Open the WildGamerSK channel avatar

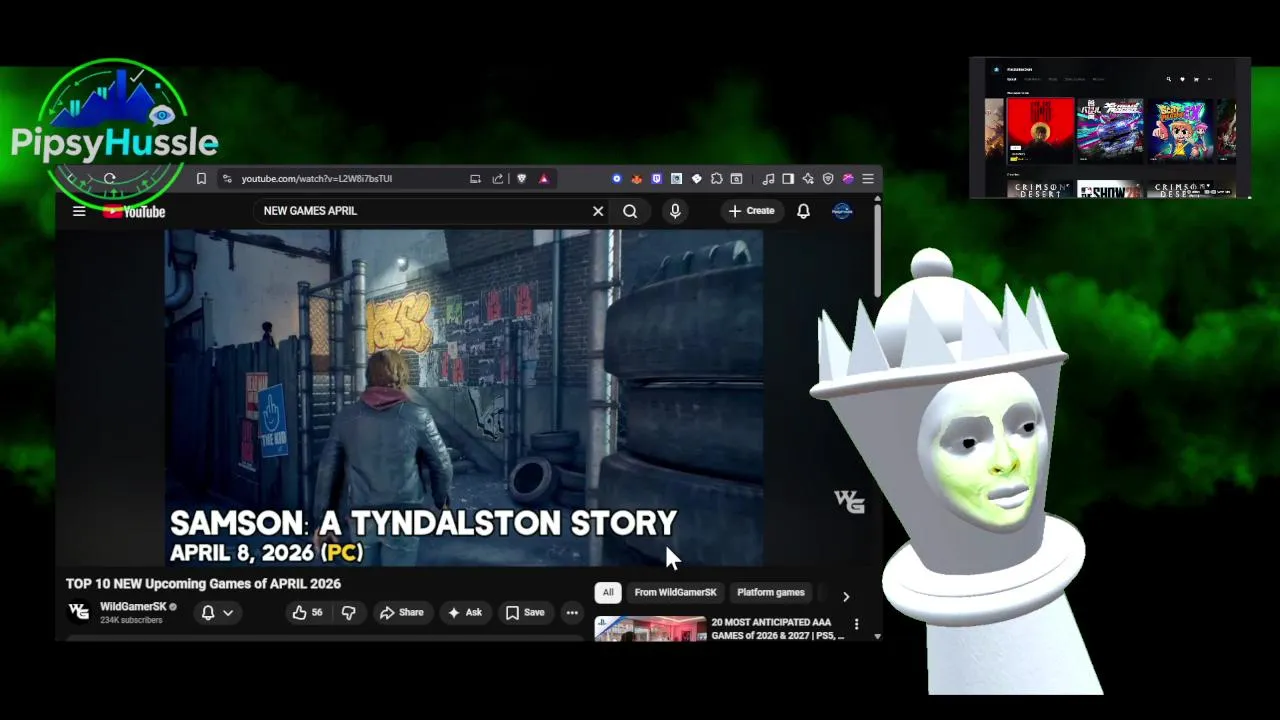click(x=79, y=611)
